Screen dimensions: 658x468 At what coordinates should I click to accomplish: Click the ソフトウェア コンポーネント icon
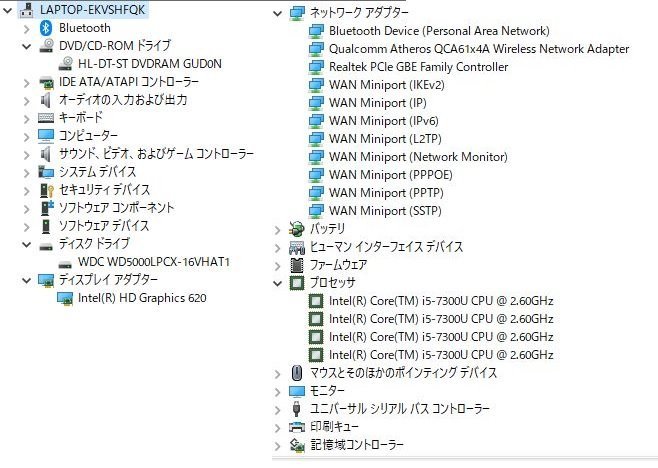[47, 208]
